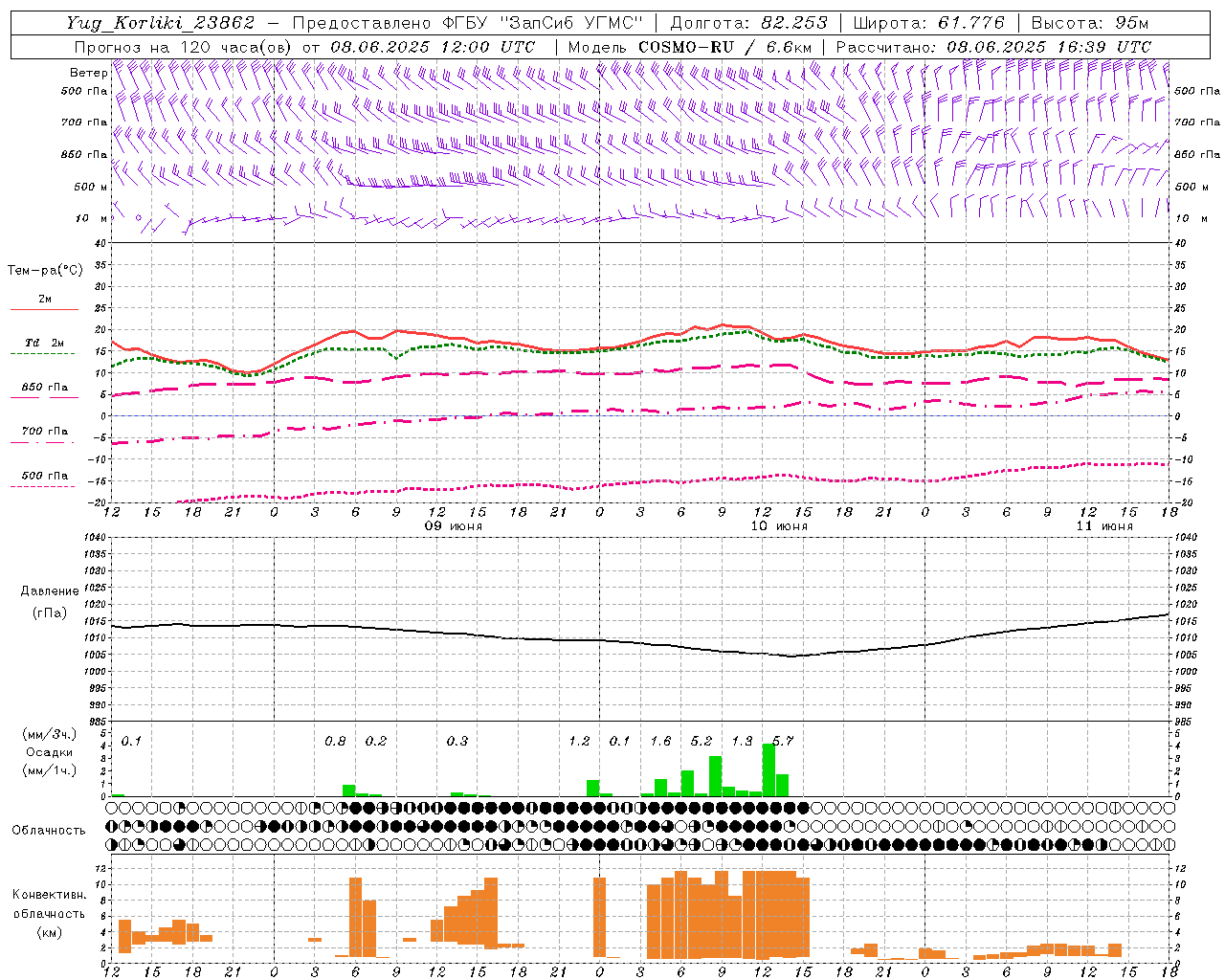The image size is (1225, 980).
Task: Select the longitude value Долгота: 82.253
Action: (748, 23)
